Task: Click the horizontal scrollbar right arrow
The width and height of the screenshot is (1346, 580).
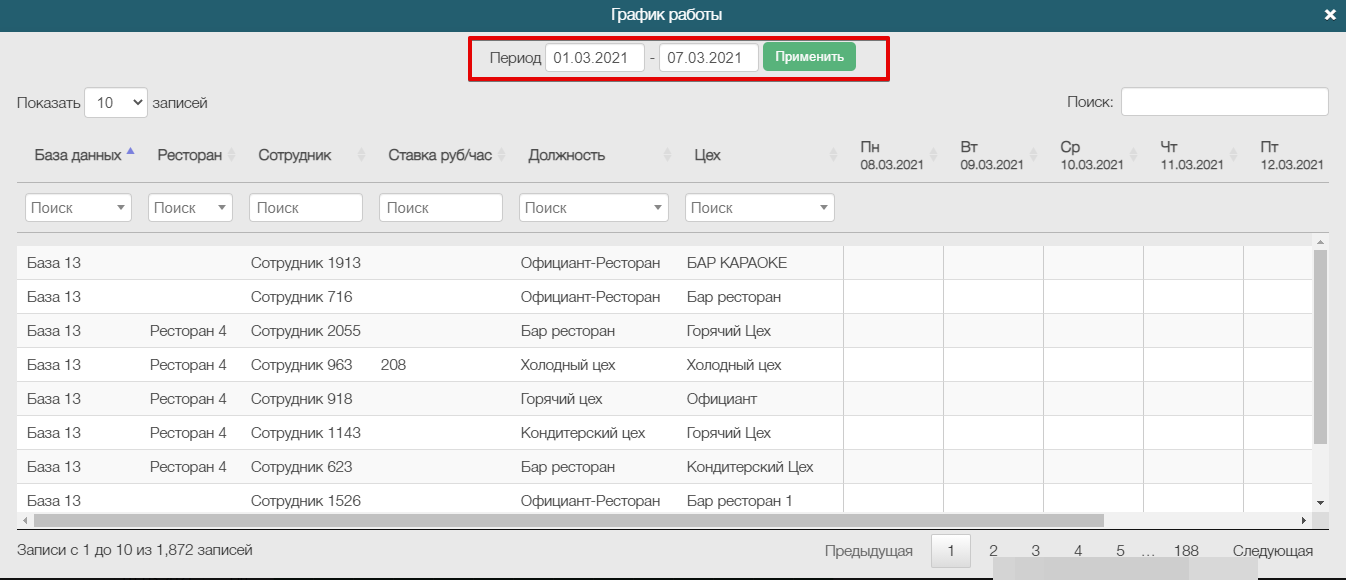Action: [x=1303, y=521]
